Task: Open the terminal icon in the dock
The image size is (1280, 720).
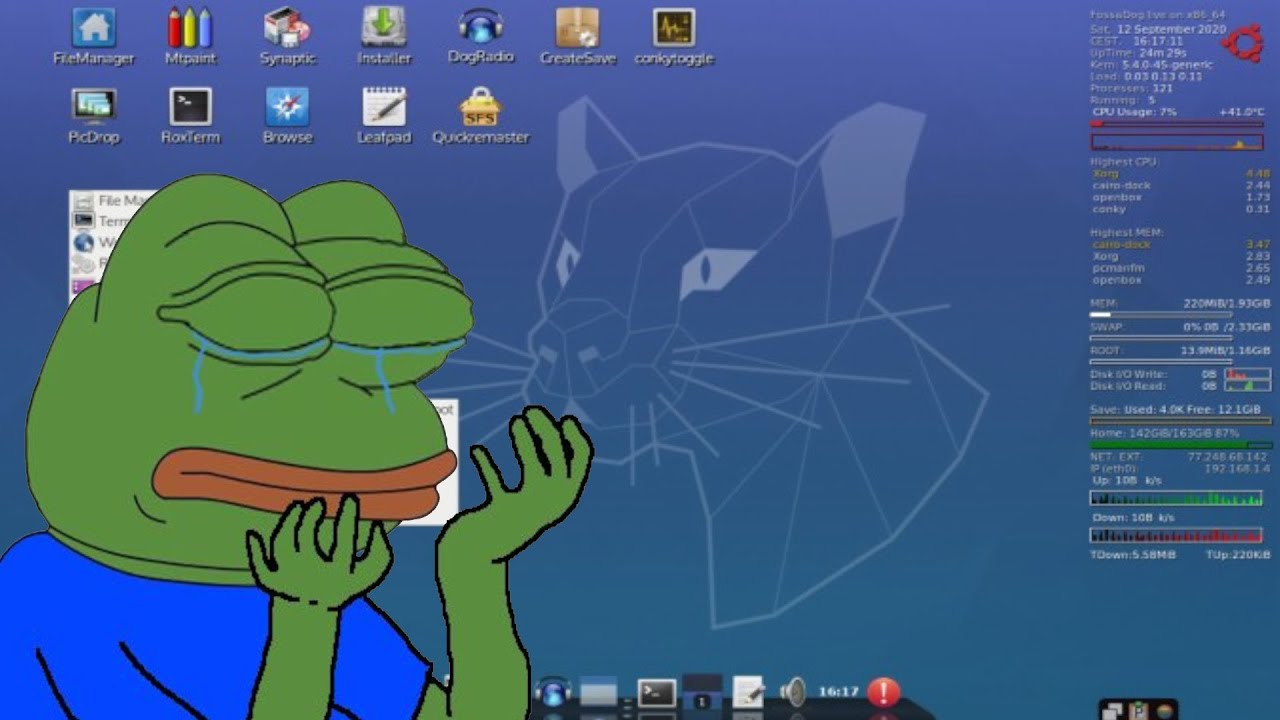Action: click(x=657, y=692)
